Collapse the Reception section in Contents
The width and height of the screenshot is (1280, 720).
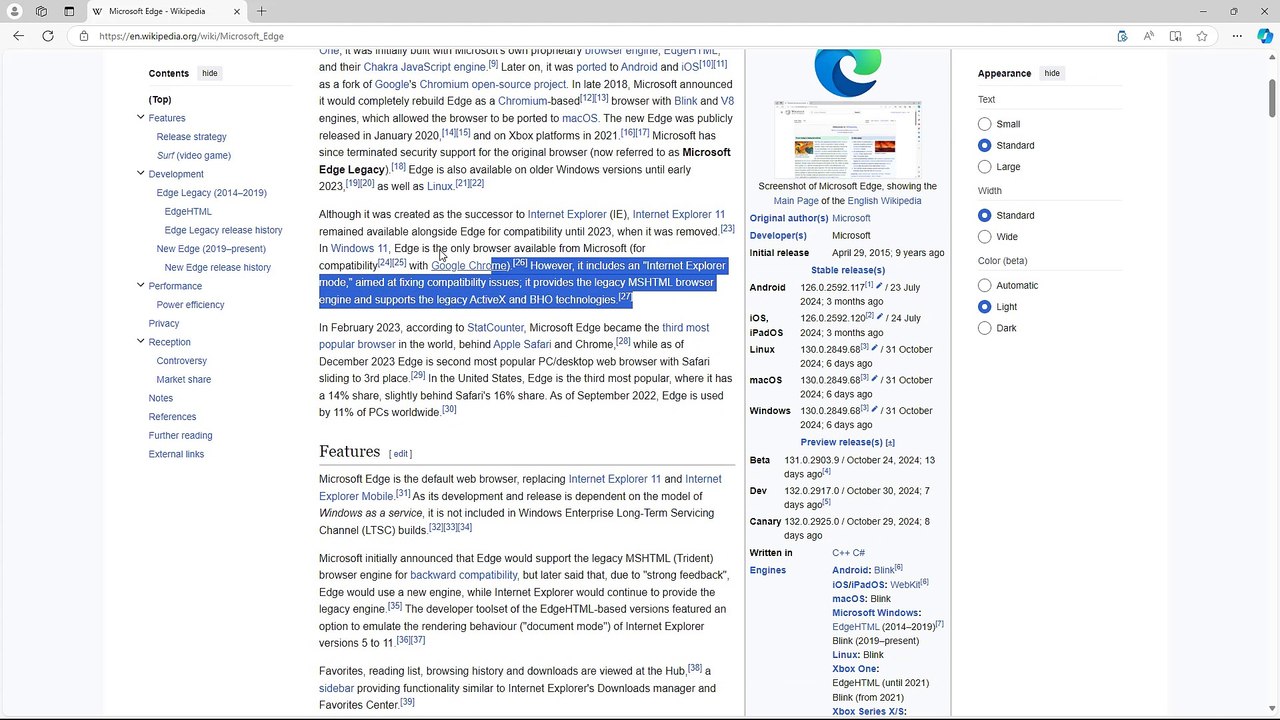140,341
